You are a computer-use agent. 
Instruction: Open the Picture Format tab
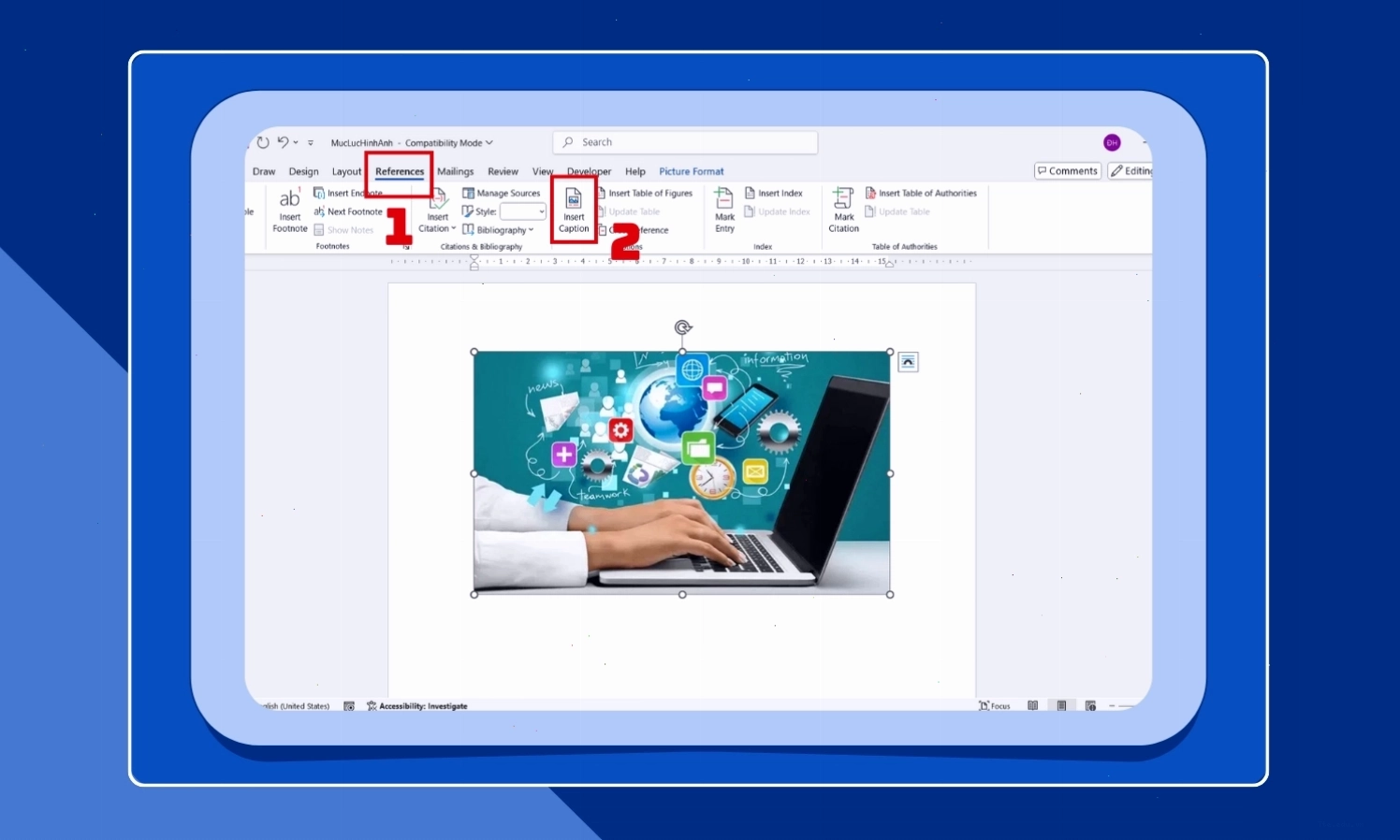[x=692, y=171]
